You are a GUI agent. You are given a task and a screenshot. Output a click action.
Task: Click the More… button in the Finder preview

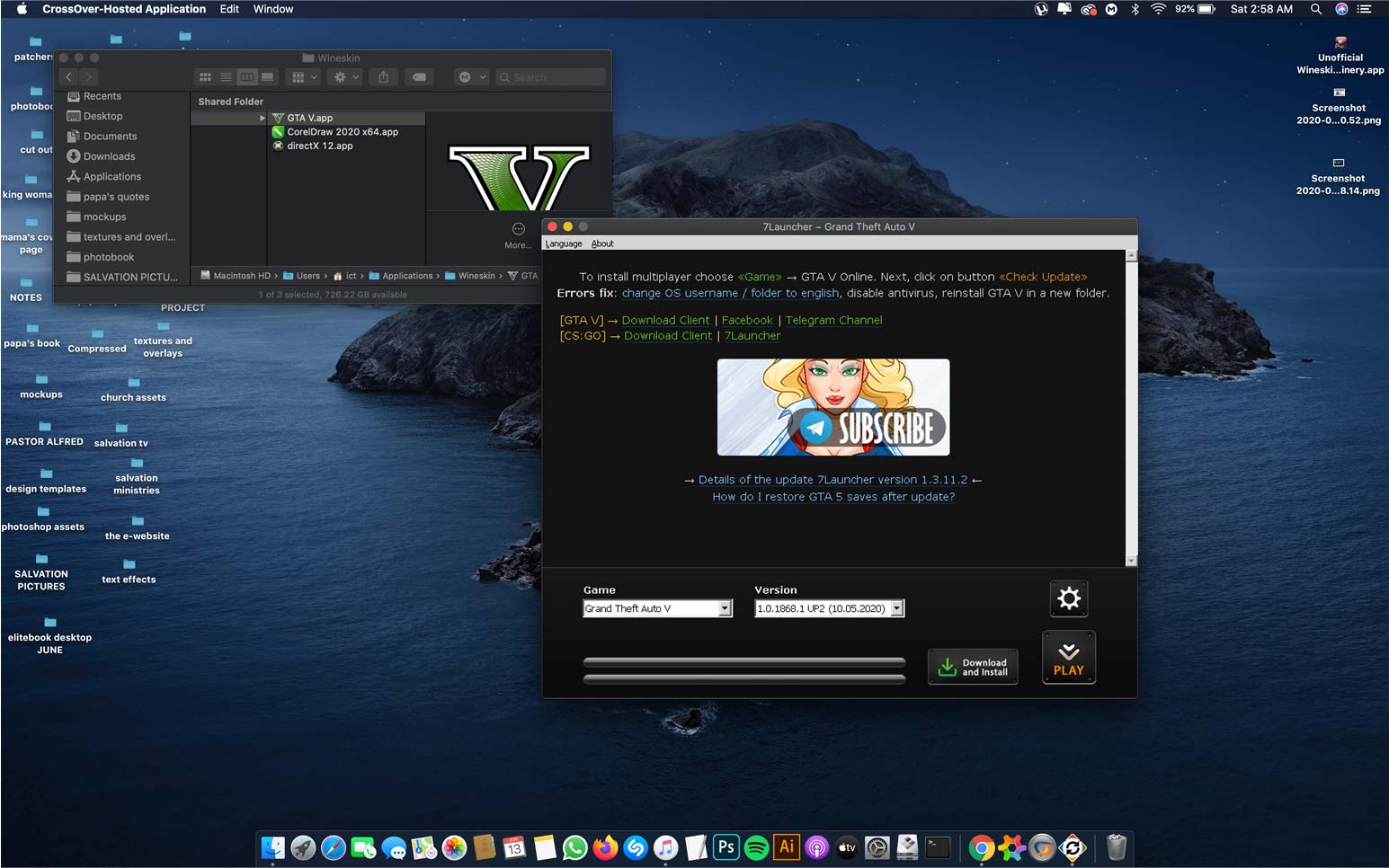click(x=518, y=235)
